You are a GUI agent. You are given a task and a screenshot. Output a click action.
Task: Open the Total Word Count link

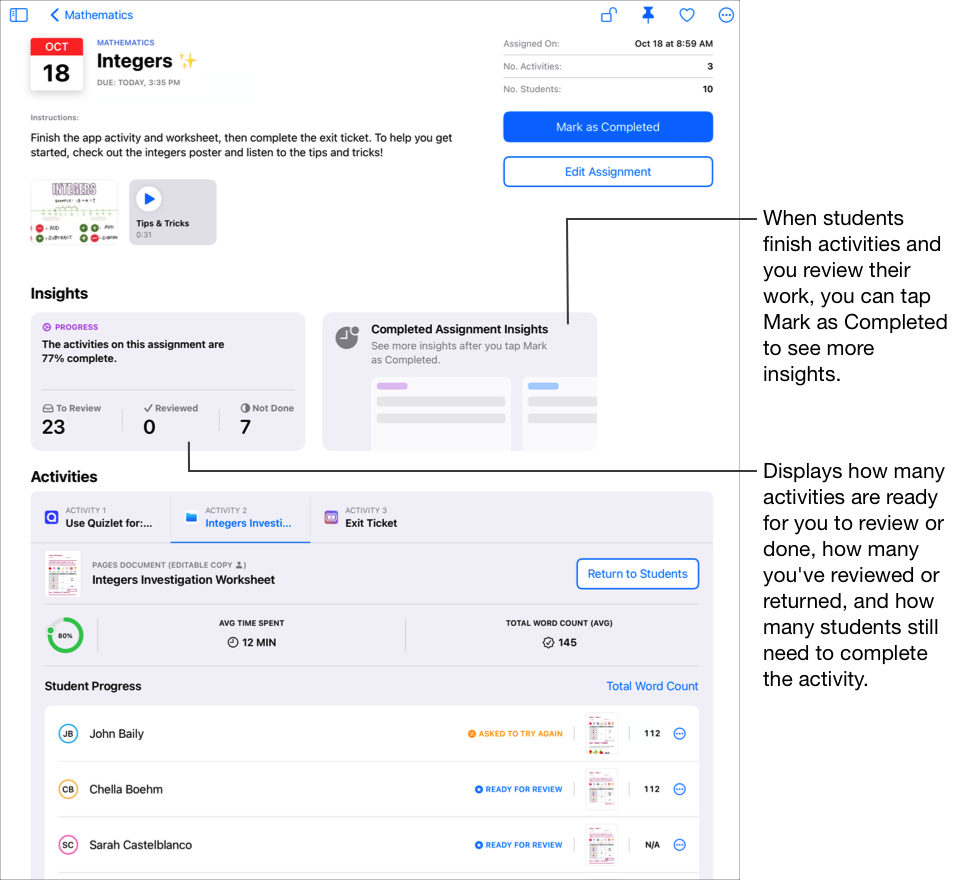tap(652, 686)
